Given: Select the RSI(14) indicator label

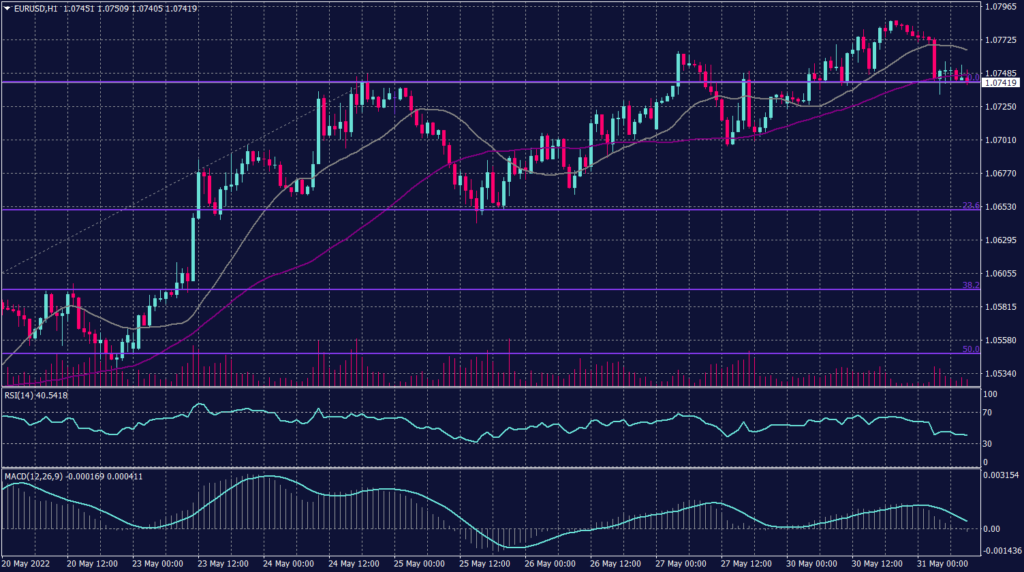Looking at the screenshot, I should point(20,396).
